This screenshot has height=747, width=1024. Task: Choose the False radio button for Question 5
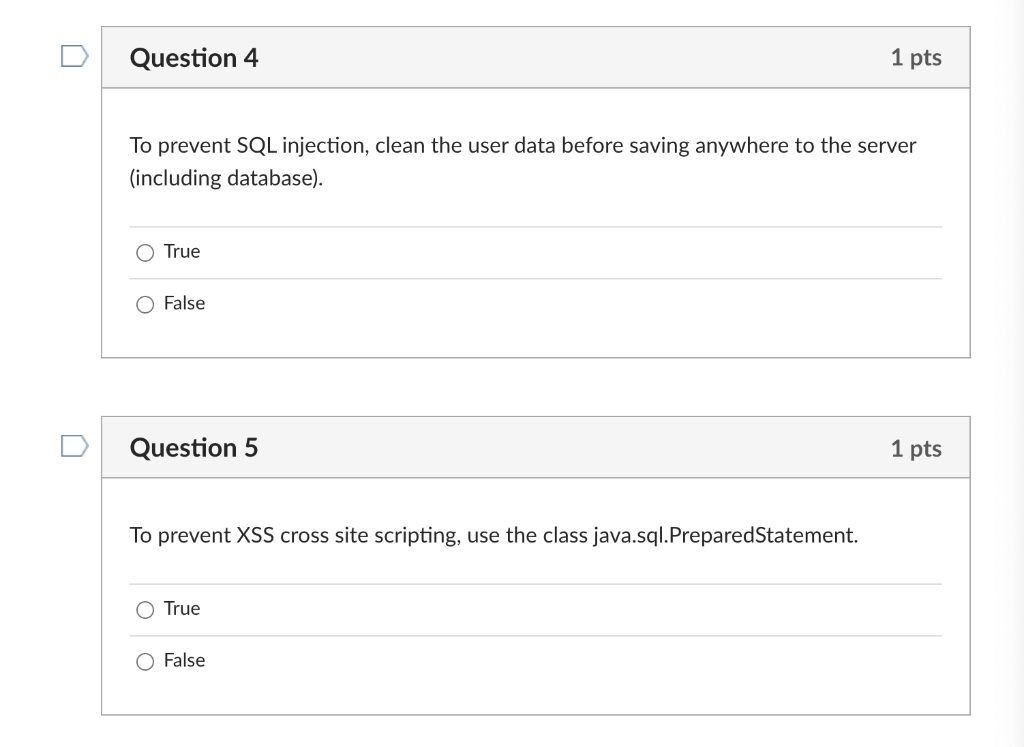(146, 661)
